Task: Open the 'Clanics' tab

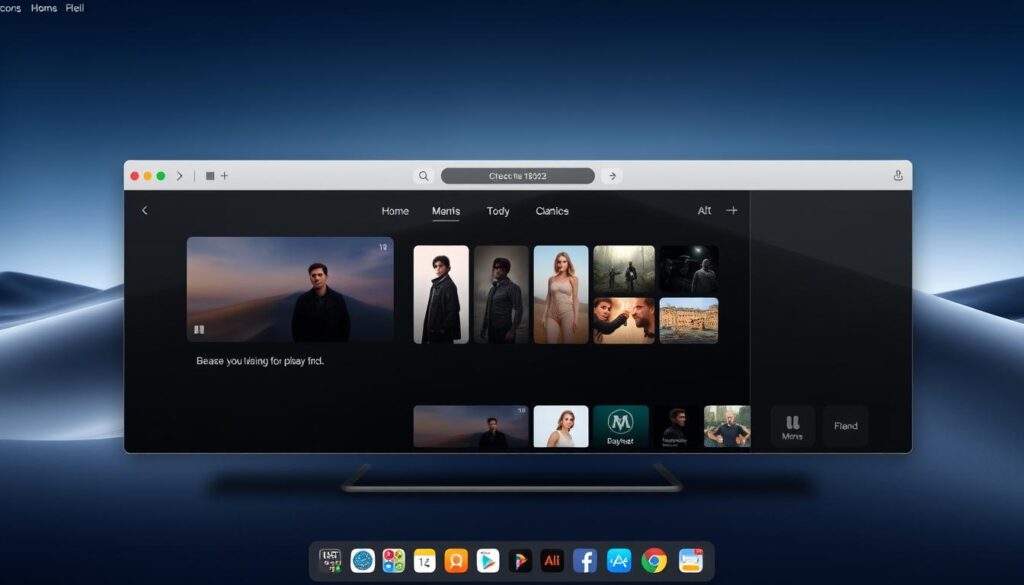Action: [552, 211]
